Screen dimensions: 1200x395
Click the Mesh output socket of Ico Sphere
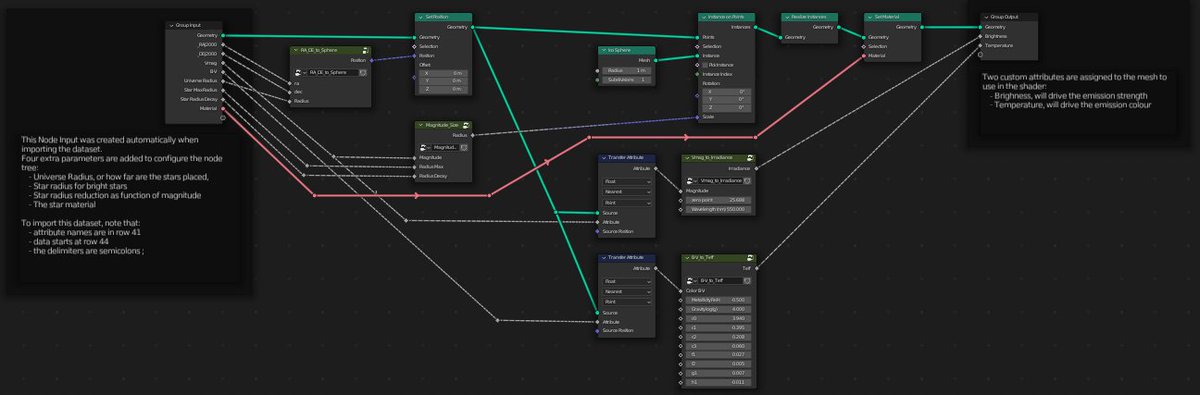(x=656, y=59)
